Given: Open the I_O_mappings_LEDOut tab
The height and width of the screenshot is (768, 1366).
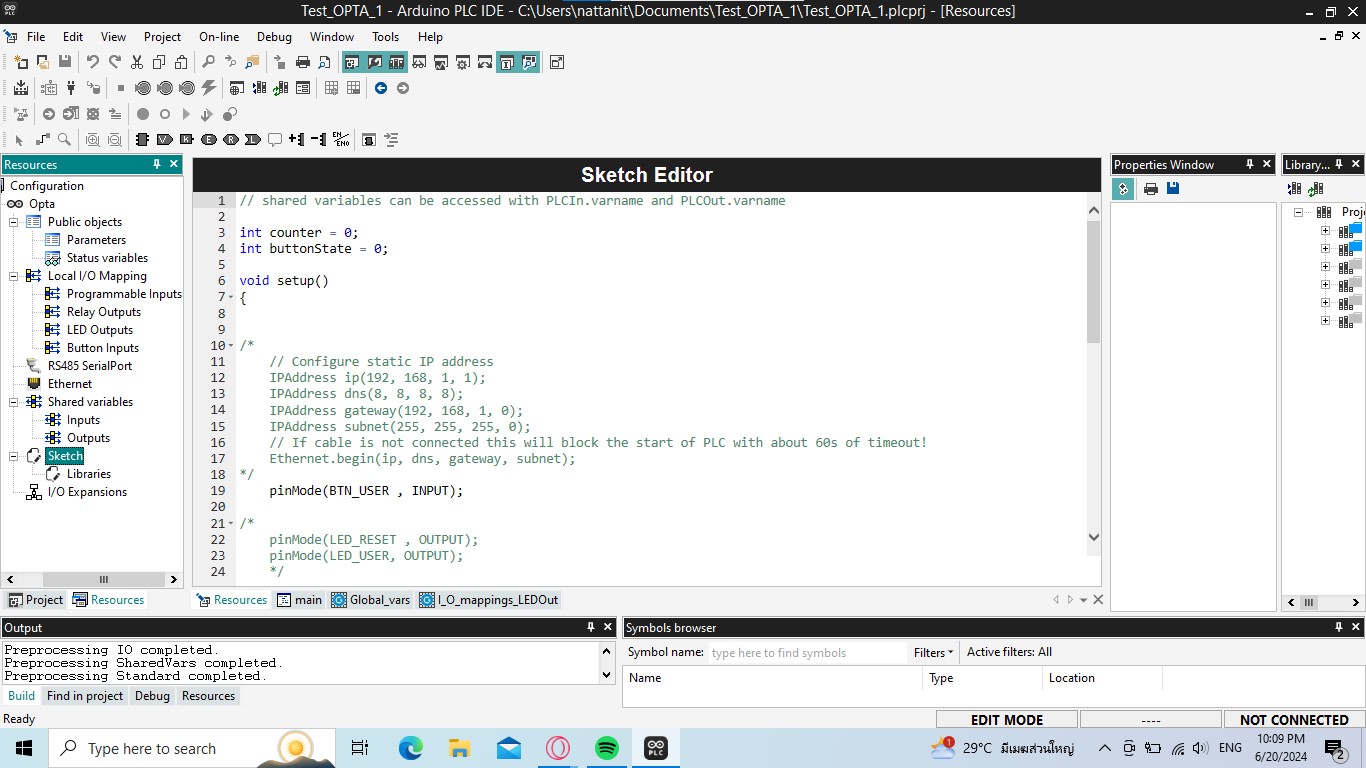Looking at the screenshot, I should point(490,600).
